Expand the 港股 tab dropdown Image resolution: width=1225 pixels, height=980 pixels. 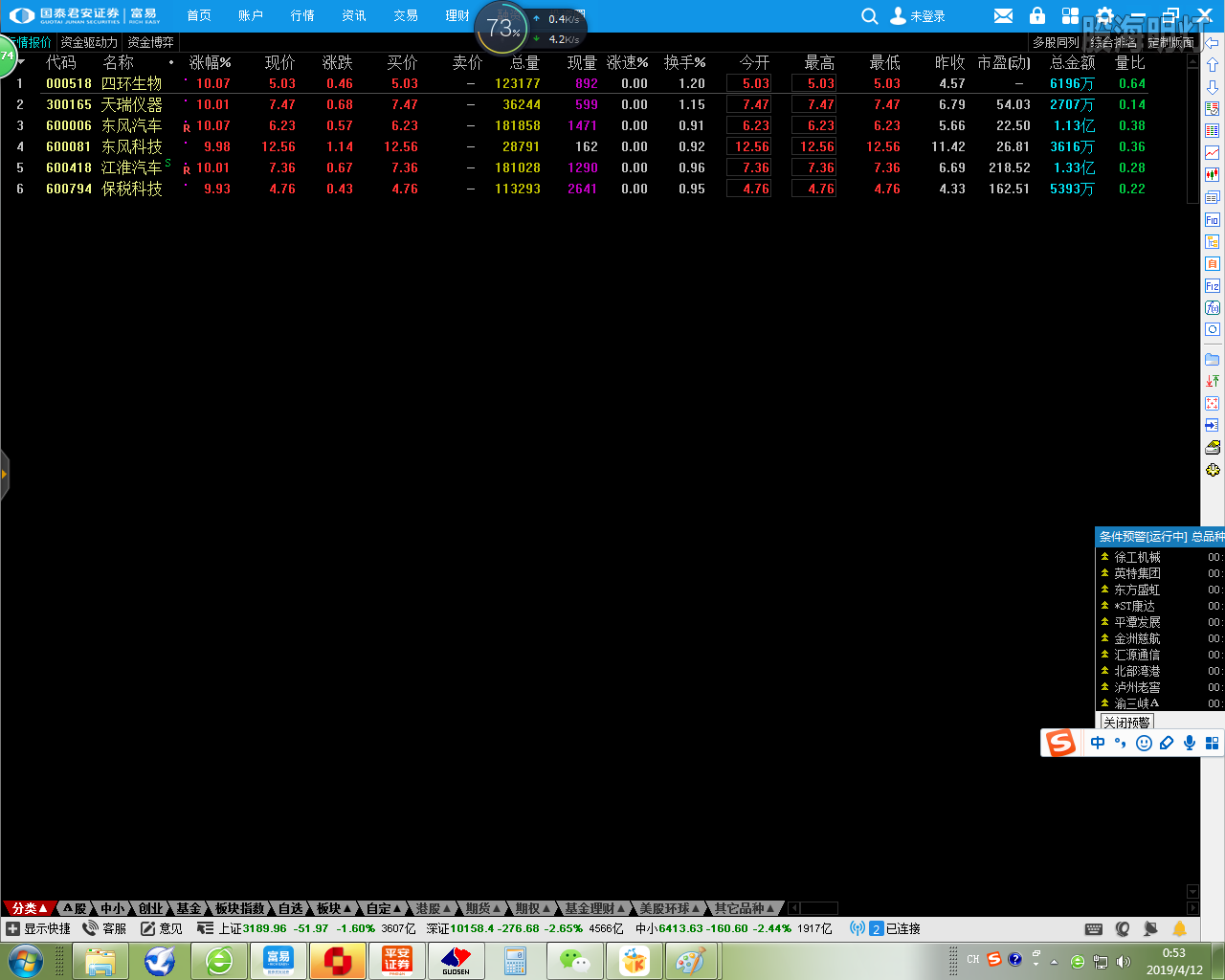[447, 908]
